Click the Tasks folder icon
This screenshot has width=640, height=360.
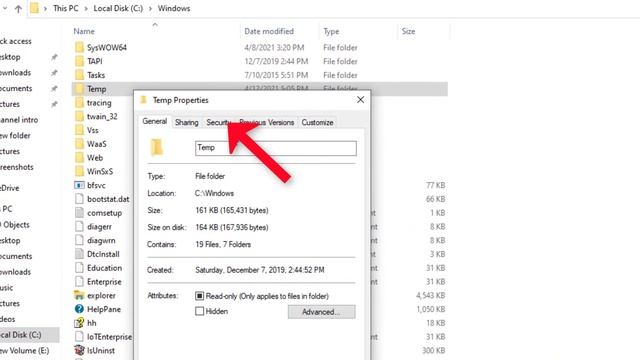(x=79, y=75)
